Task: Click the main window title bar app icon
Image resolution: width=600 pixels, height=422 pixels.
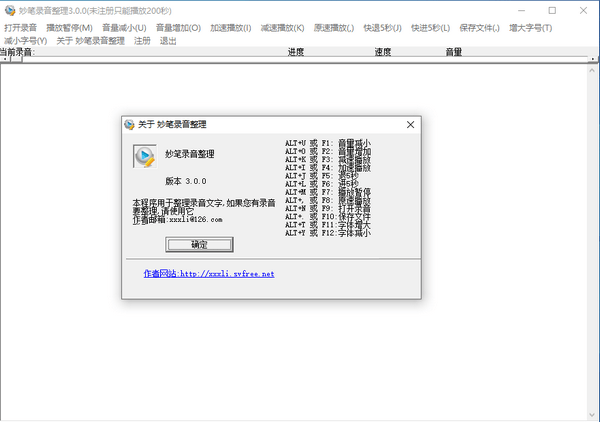Action: click(9, 9)
